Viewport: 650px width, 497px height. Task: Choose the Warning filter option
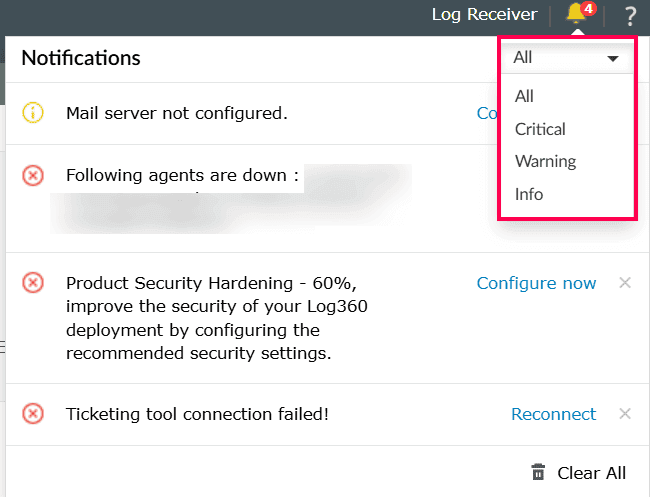pyautogui.click(x=545, y=161)
